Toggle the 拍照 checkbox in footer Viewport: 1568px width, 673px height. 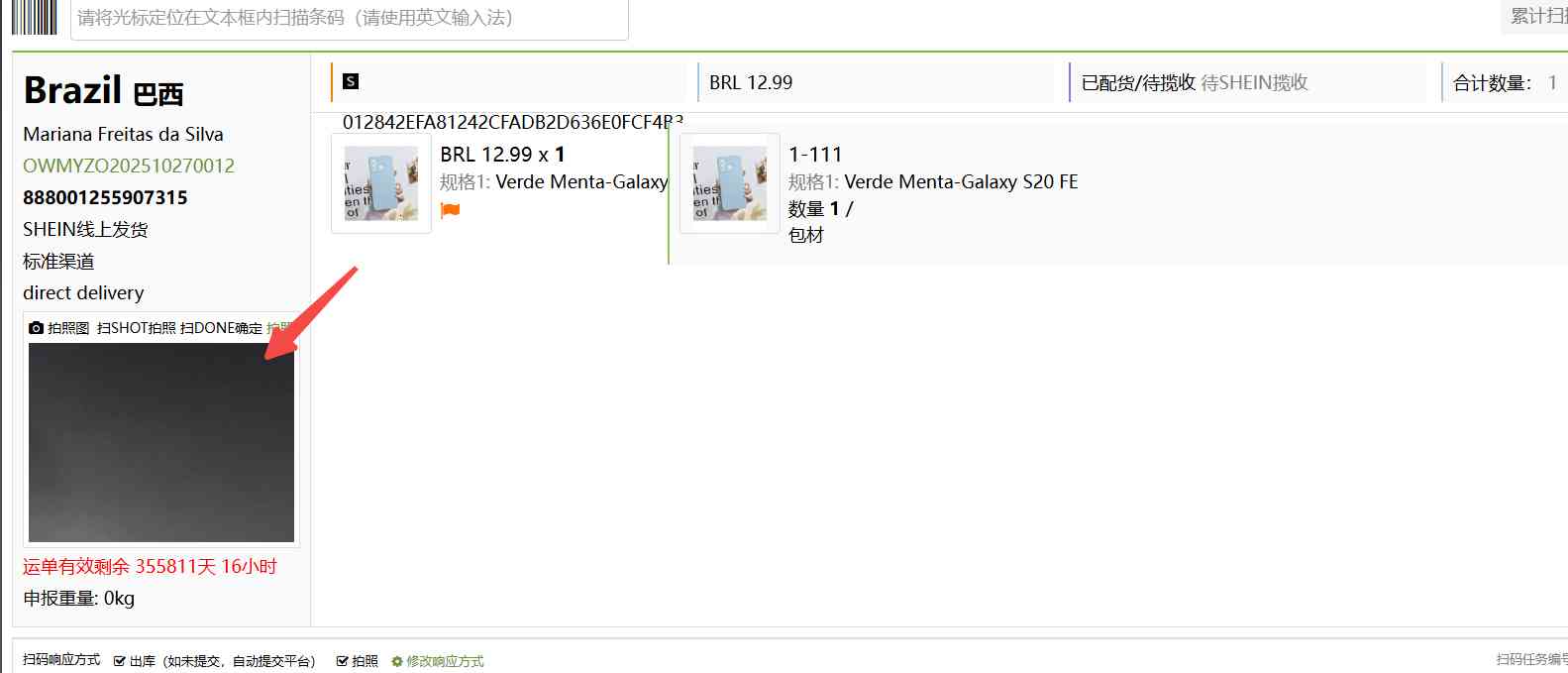(x=342, y=661)
